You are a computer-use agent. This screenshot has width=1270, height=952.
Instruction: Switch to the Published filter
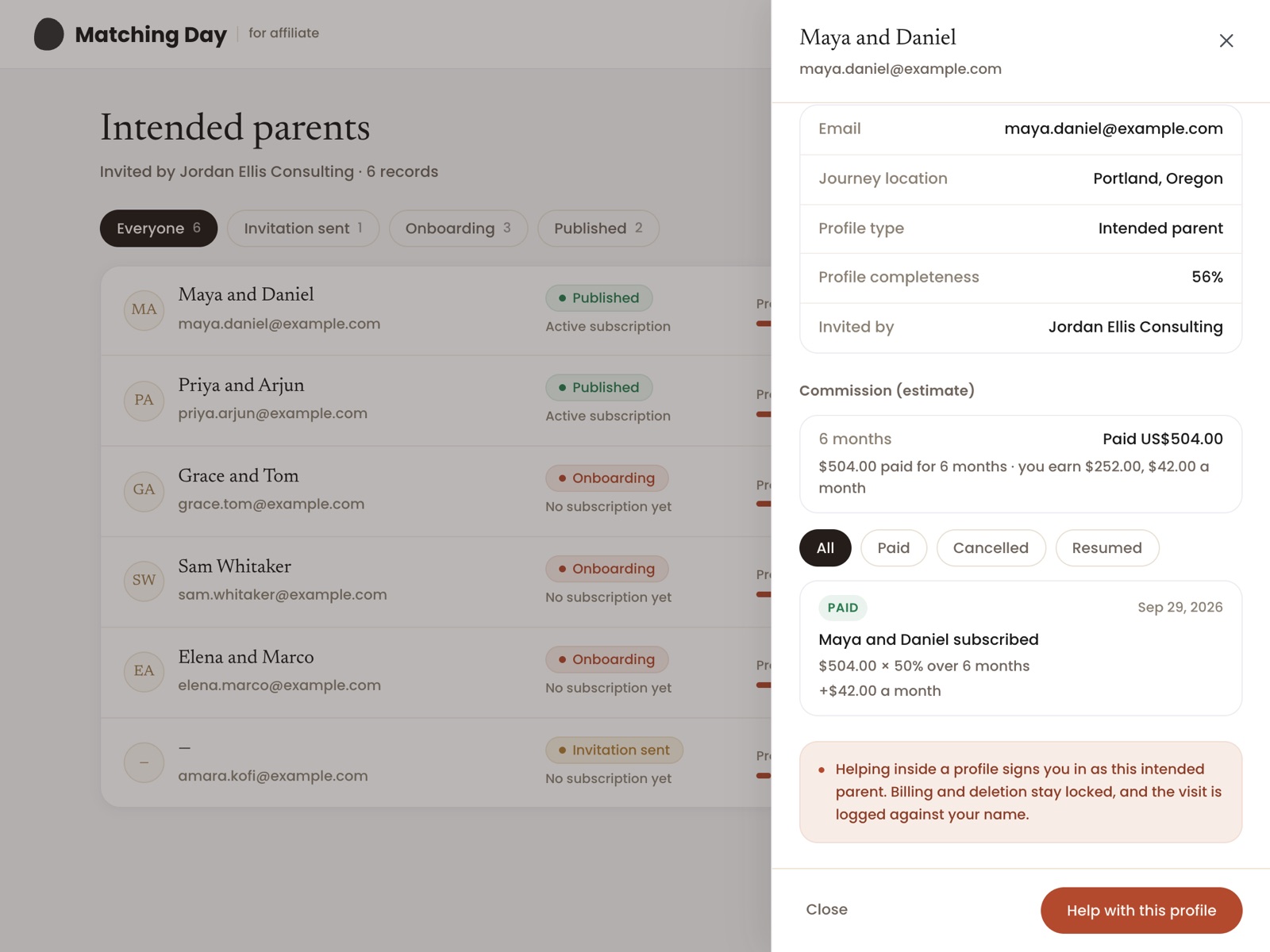[x=598, y=228]
